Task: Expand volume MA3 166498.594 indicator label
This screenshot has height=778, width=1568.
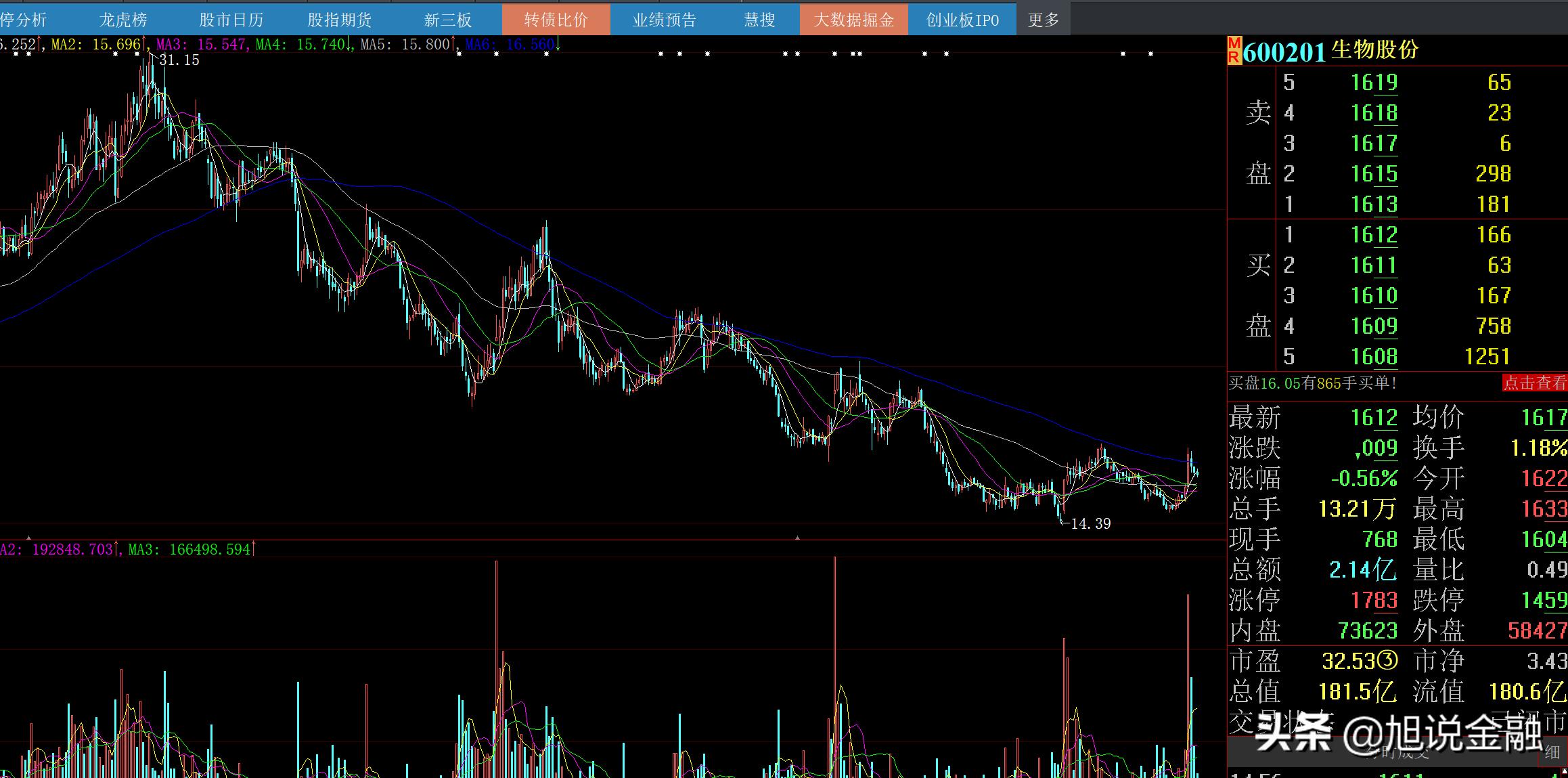Action: pyautogui.click(x=189, y=549)
